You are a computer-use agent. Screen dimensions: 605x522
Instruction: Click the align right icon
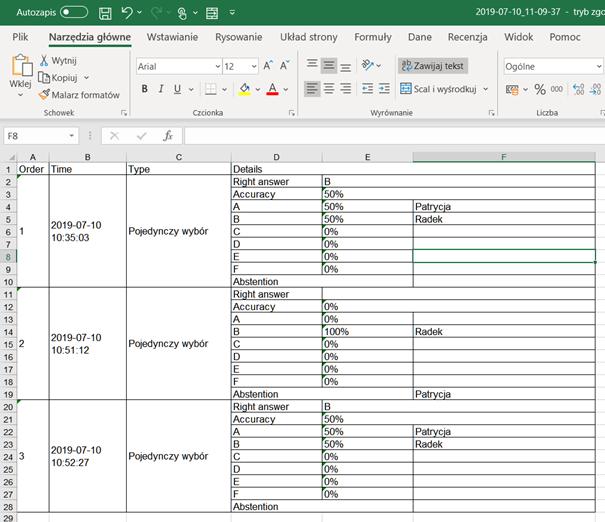[x=346, y=89]
